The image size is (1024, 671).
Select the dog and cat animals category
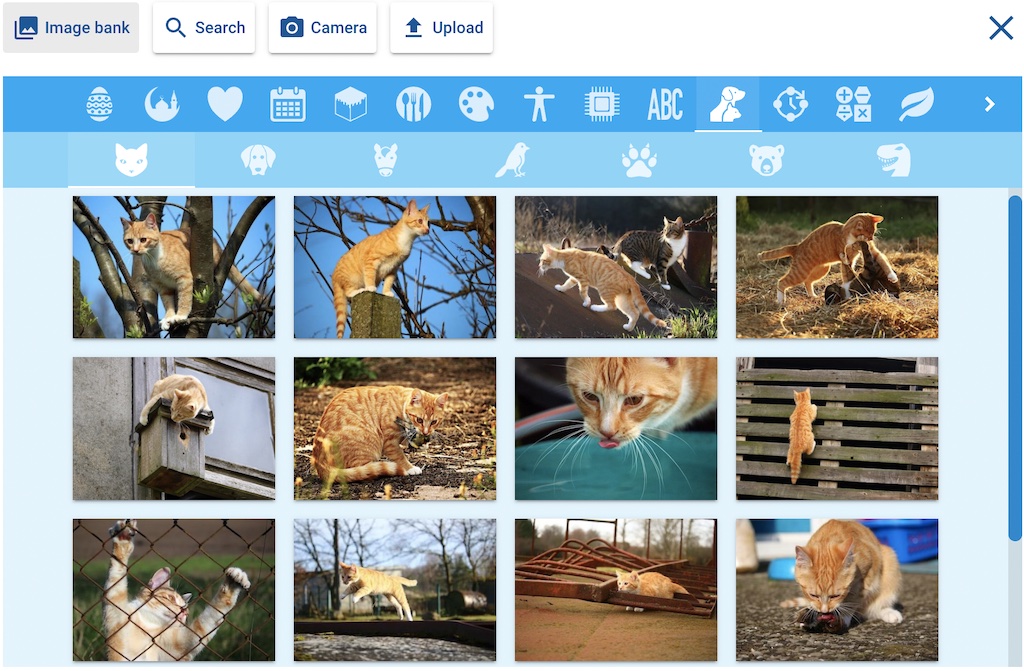click(x=727, y=104)
